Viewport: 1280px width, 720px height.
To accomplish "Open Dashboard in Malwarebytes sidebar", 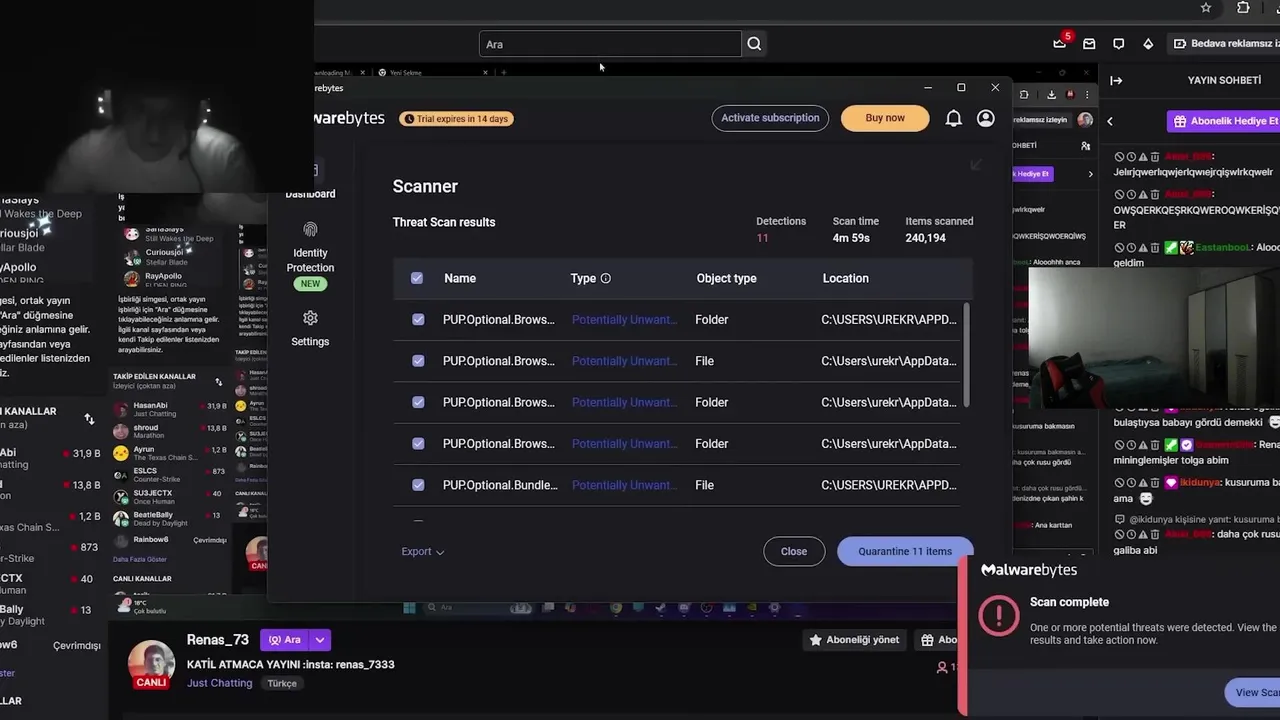I will click(310, 194).
